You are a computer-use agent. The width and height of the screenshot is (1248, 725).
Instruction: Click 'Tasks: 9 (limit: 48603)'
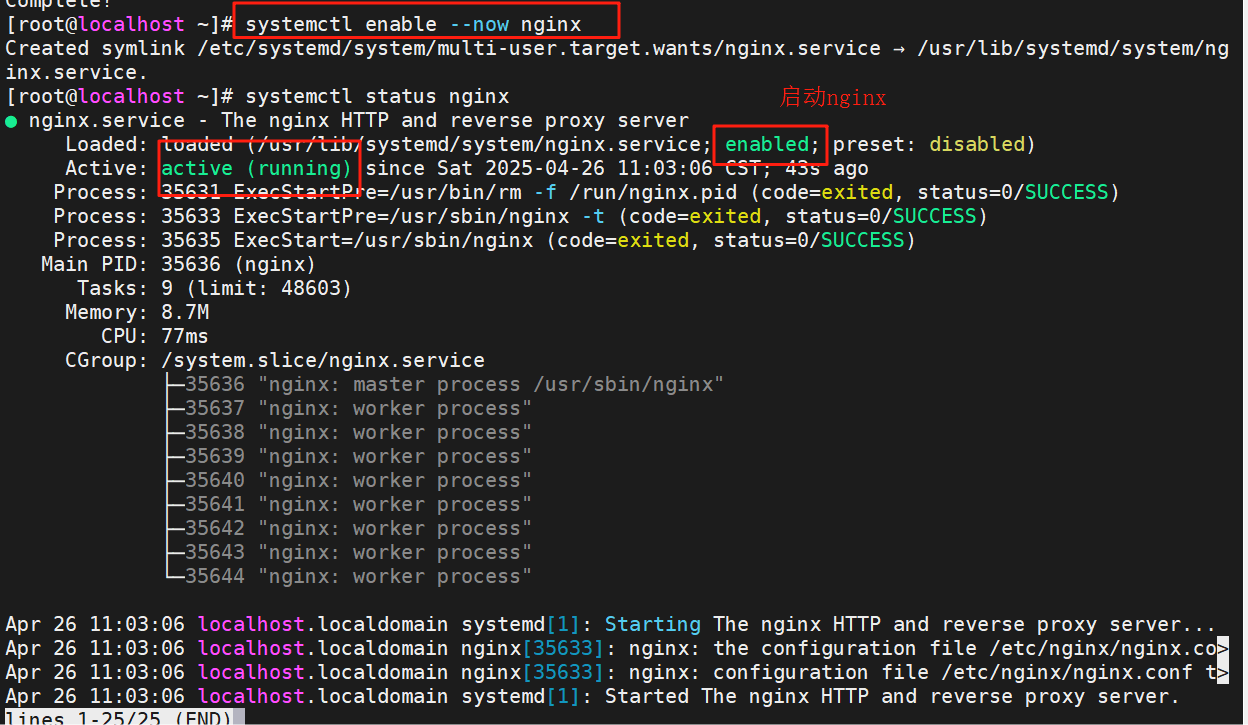[x=215, y=288]
